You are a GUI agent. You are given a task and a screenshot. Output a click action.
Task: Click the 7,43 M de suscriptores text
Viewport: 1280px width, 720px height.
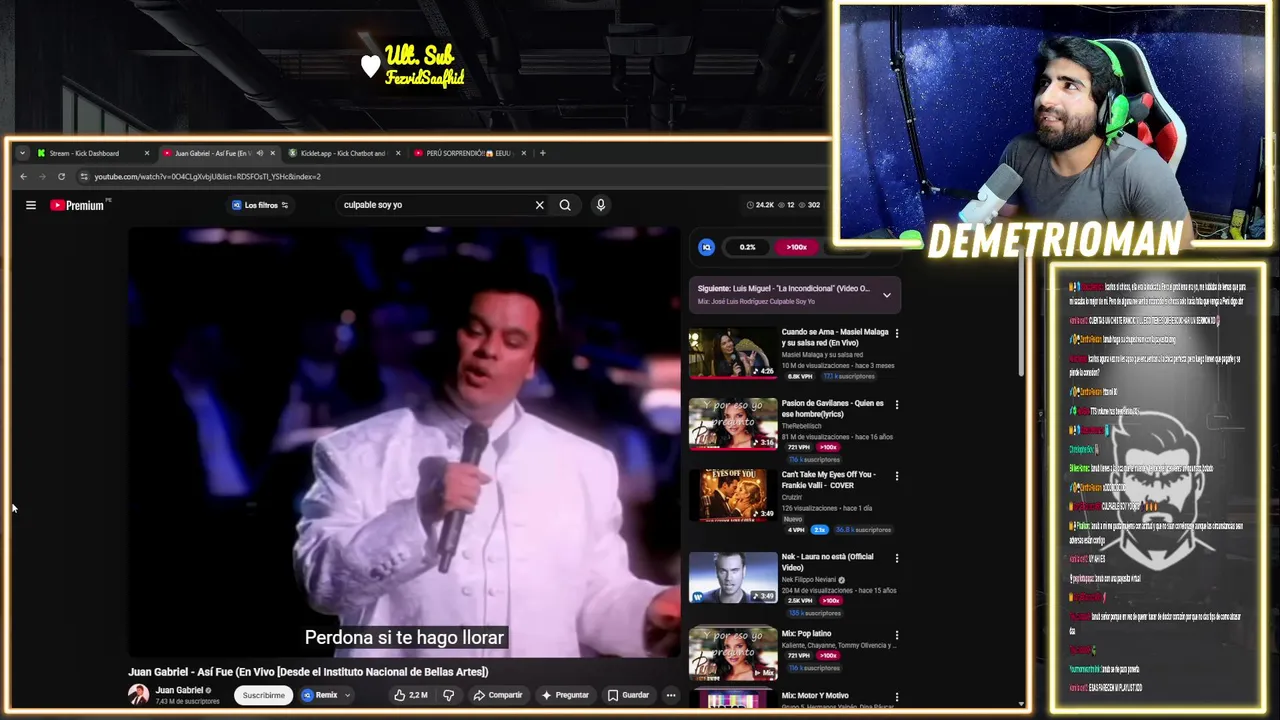pos(187,702)
